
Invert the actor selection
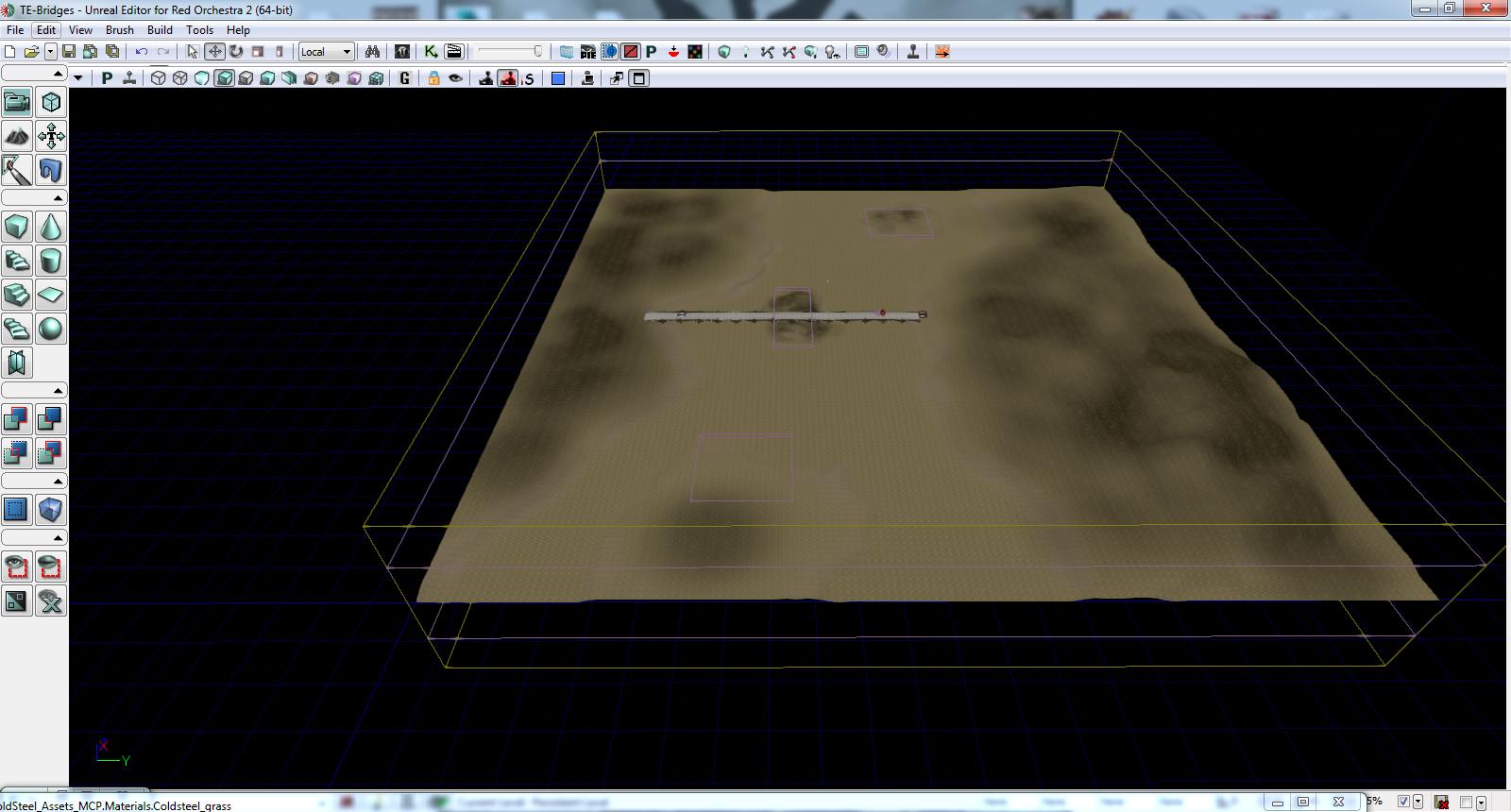click(x=17, y=601)
